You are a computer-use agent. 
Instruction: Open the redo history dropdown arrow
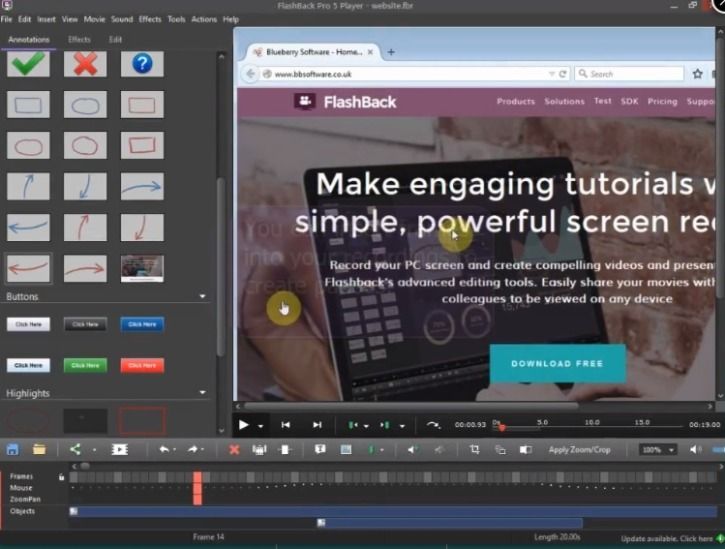[x=203, y=450]
